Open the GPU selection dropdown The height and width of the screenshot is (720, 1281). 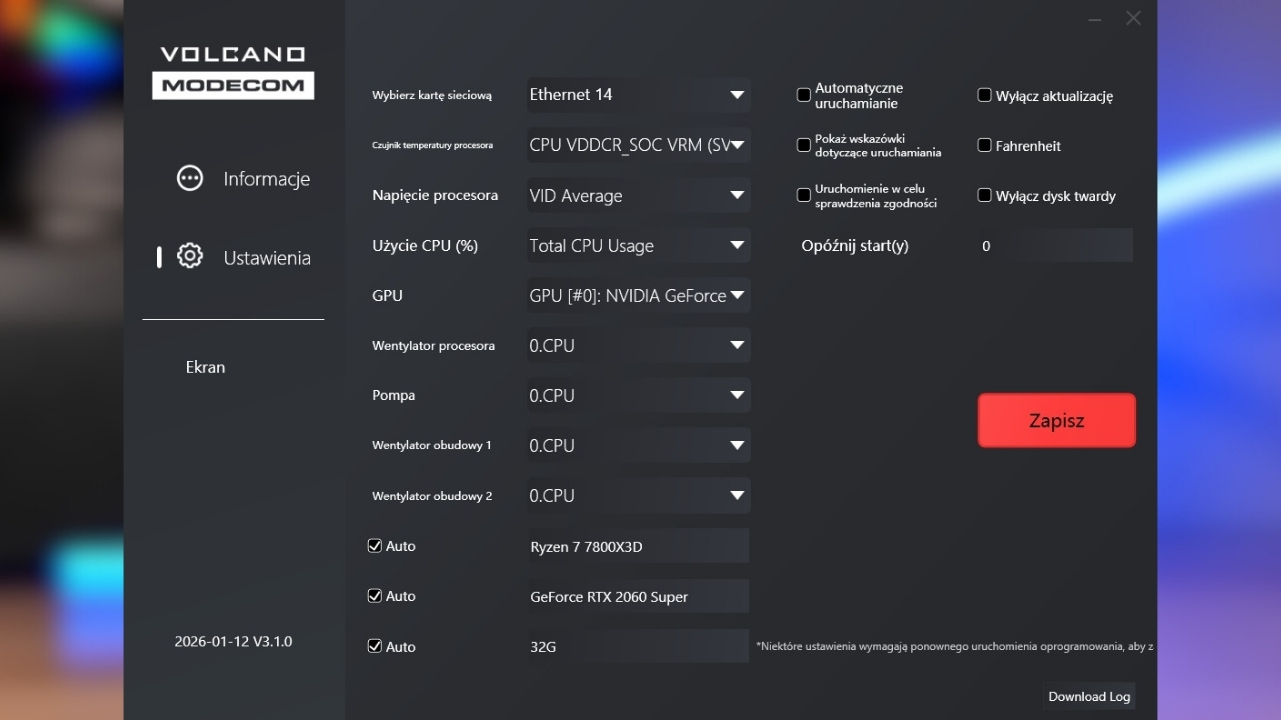click(638, 296)
